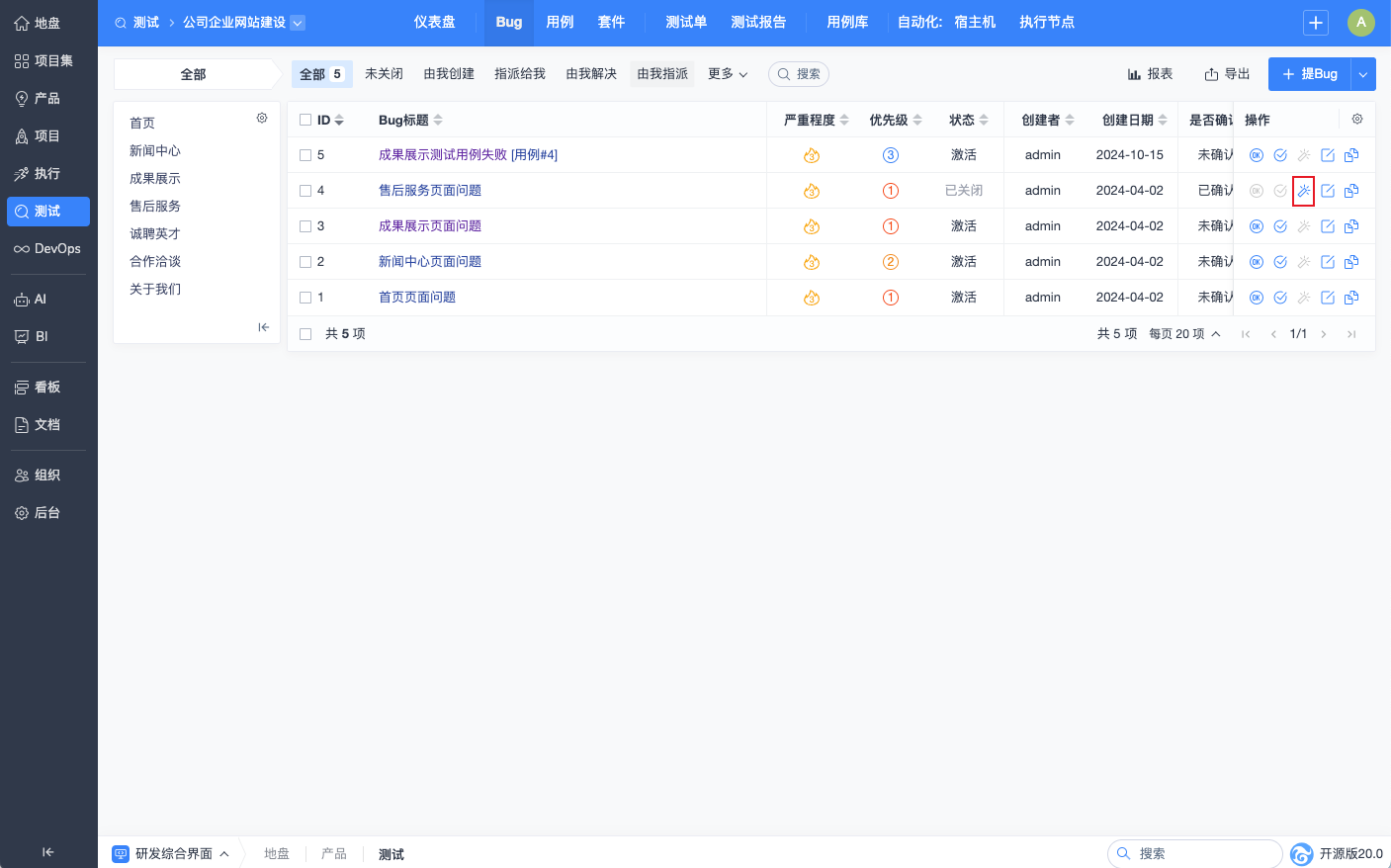Sort by the 优先级 column
Image resolution: width=1391 pixels, height=868 pixels.
tap(896, 120)
